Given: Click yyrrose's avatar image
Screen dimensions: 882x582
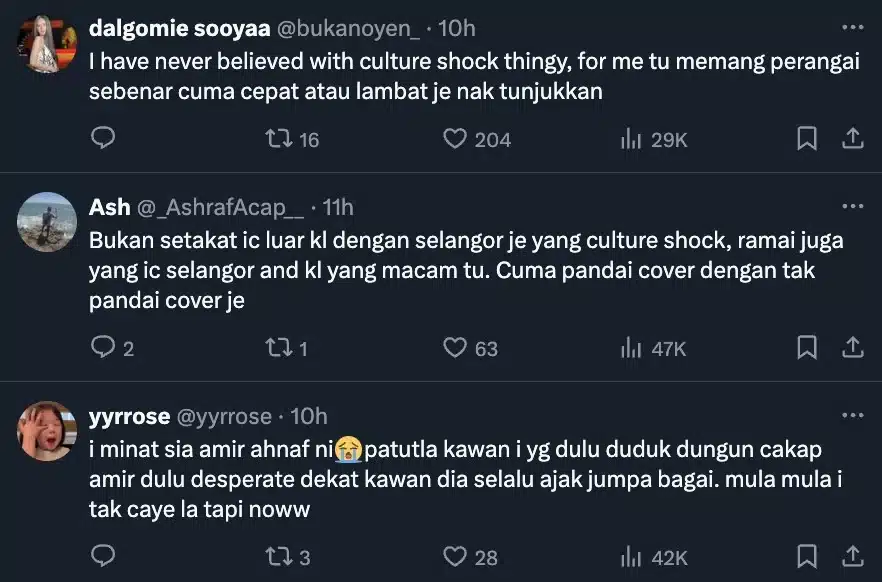Looking at the screenshot, I should click(47, 431).
